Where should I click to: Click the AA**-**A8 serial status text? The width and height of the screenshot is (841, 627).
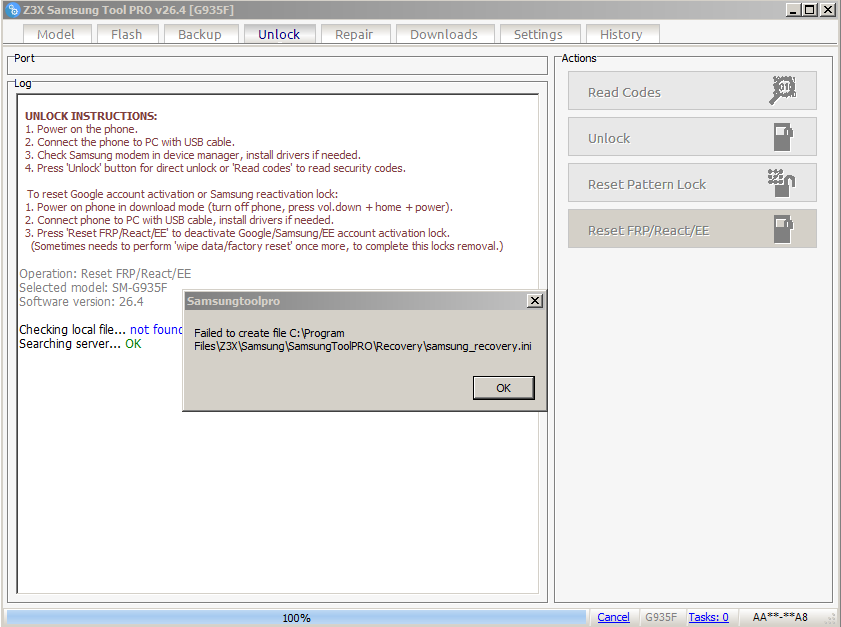(779, 617)
